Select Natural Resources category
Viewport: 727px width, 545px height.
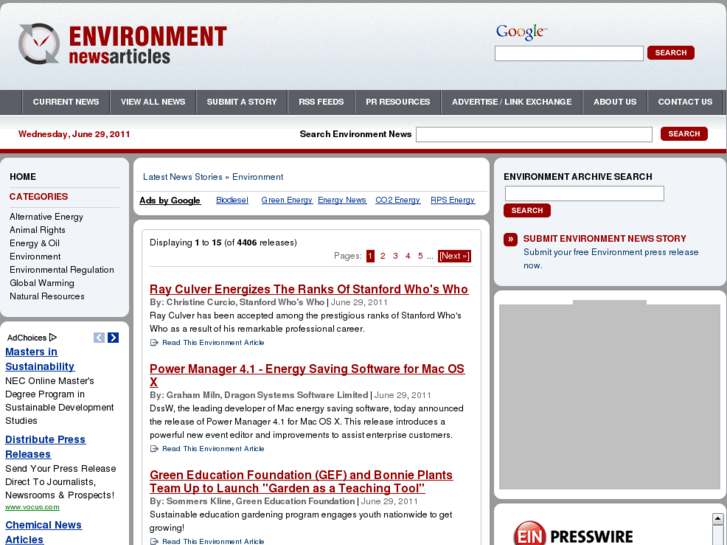click(x=47, y=296)
